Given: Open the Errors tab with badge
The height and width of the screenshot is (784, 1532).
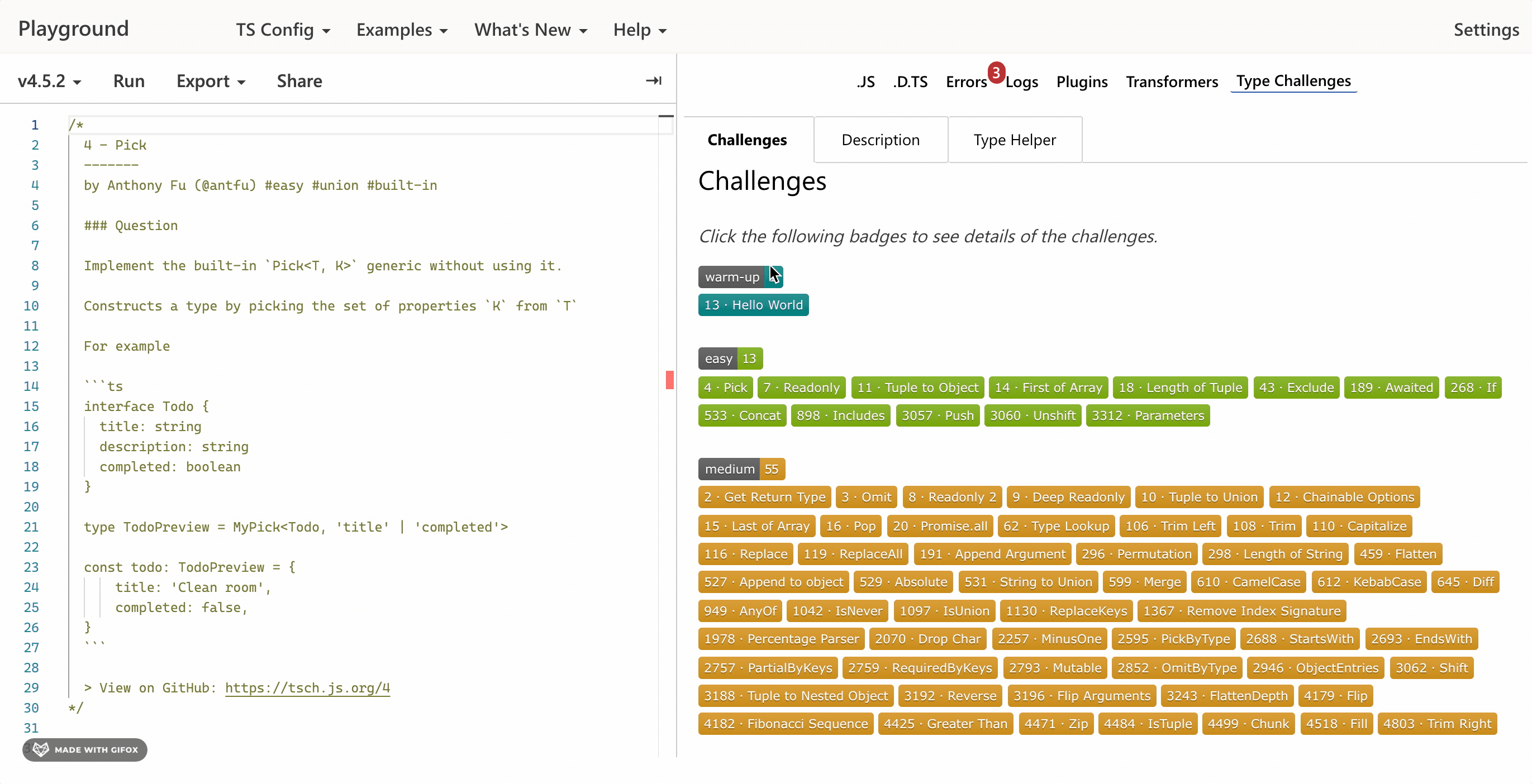Looking at the screenshot, I should (x=967, y=82).
